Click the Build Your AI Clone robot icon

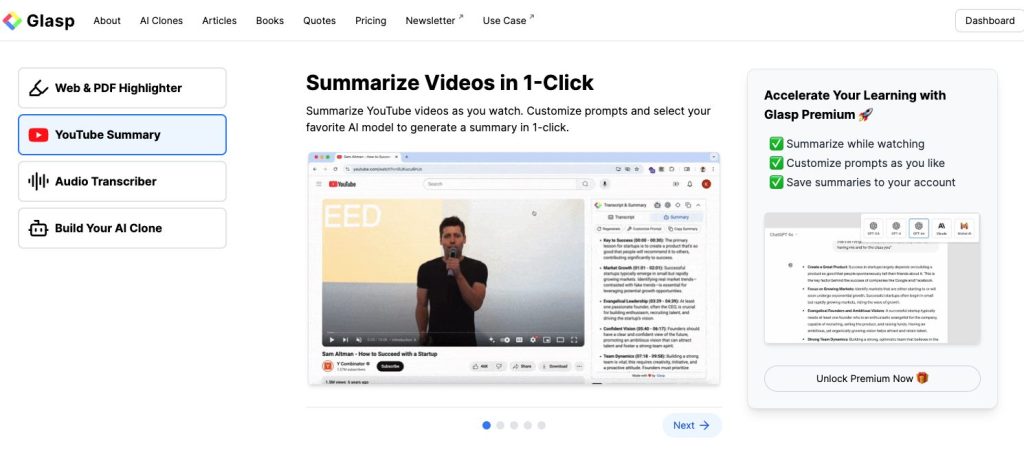tap(39, 228)
